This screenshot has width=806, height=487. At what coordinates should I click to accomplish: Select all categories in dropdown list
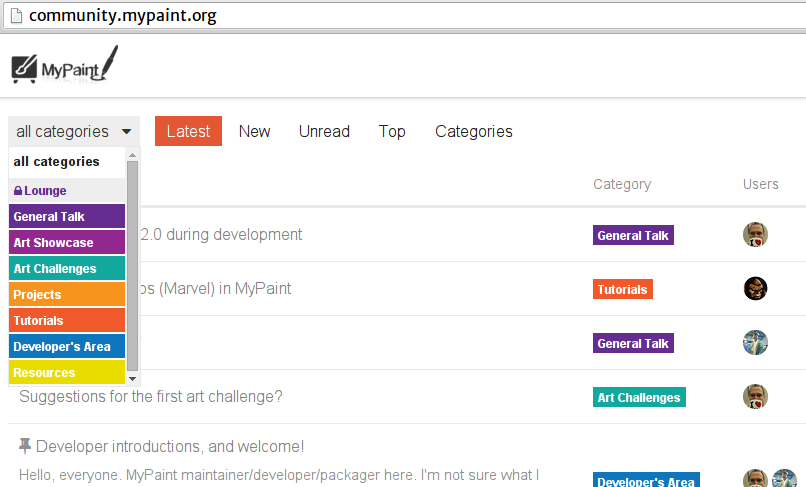point(67,162)
